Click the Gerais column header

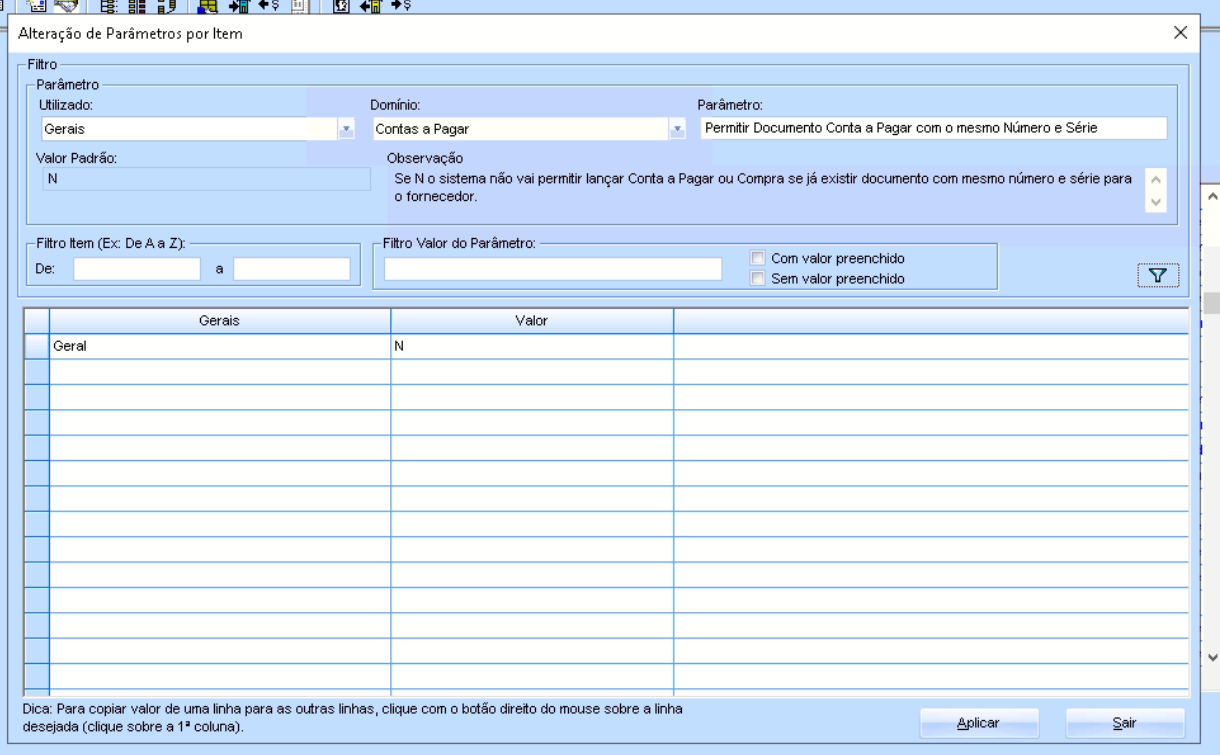coord(219,320)
